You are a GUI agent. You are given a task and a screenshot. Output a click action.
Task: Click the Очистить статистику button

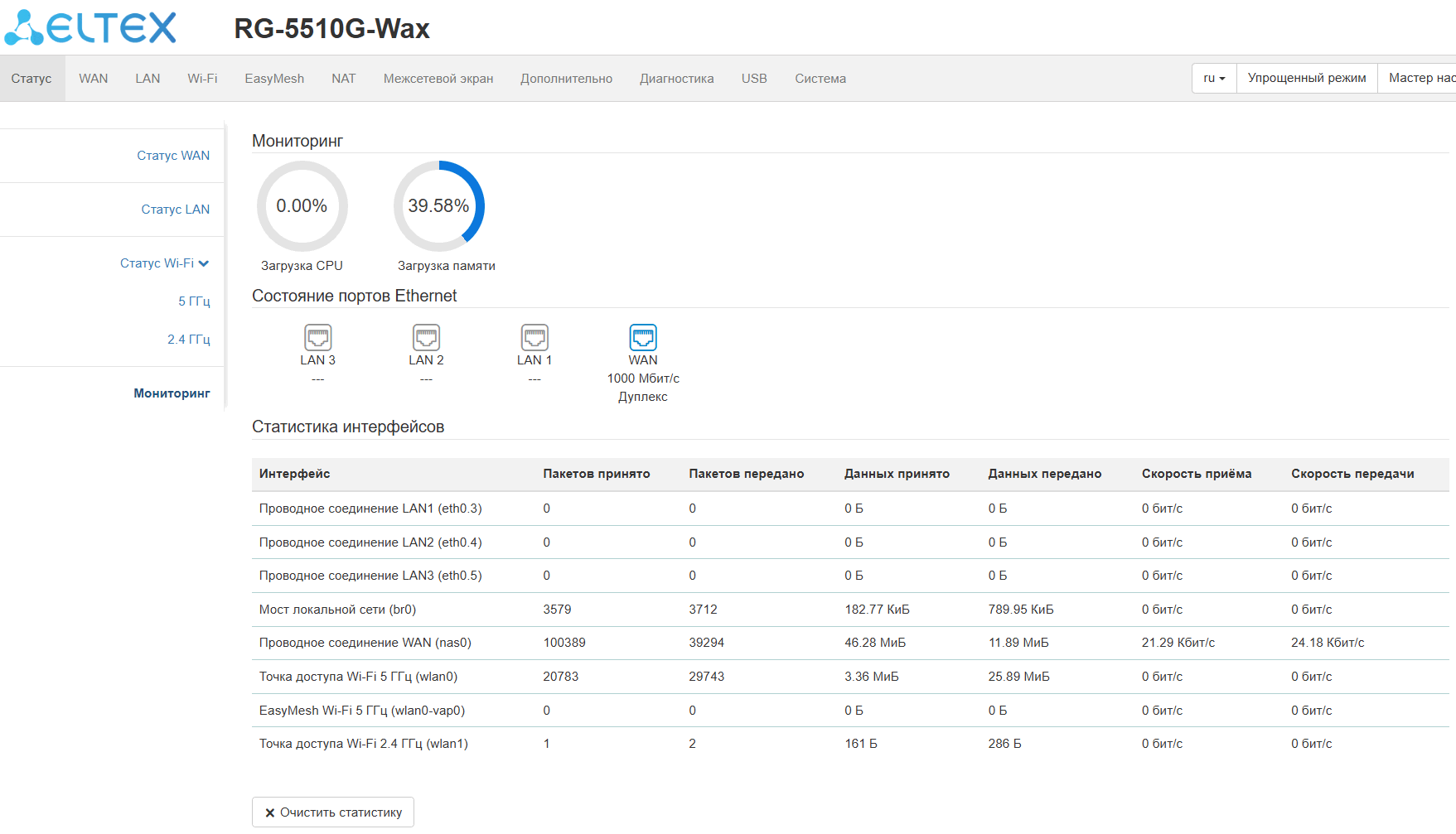click(333, 812)
